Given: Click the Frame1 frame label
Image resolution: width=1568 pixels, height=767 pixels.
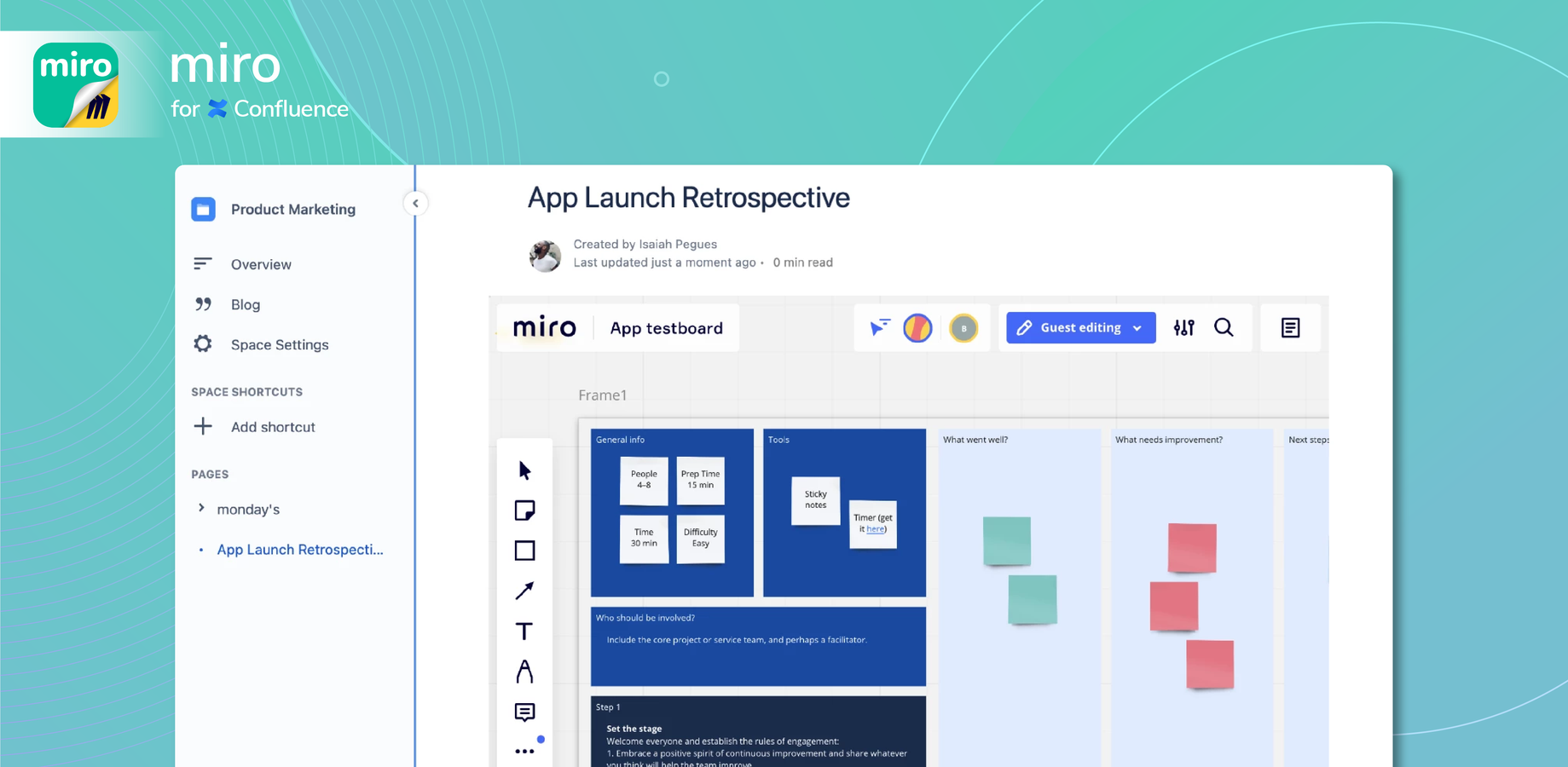Looking at the screenshot, I should (x=603, y=395).
